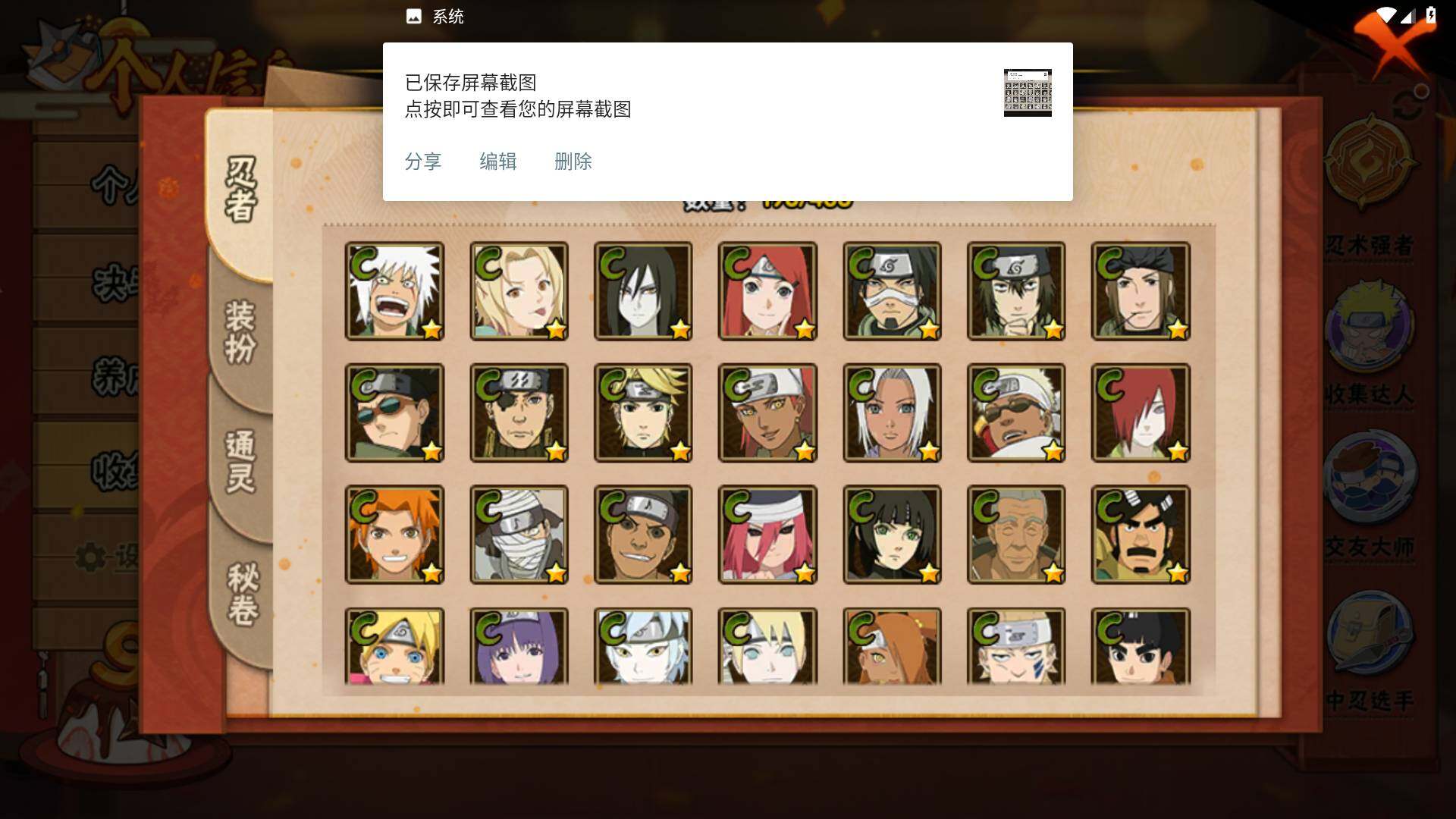Tap 编辑 to edit the screenshot
Screen dimensions: 1456x819
(x=497, y=162)
